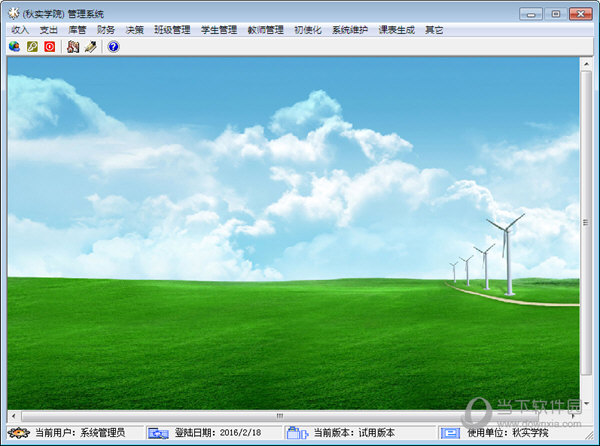This screenshot has width=600, height=446.
Task: Open the 支出 menu
Action: pyautogui.click(x=49, y=30)
